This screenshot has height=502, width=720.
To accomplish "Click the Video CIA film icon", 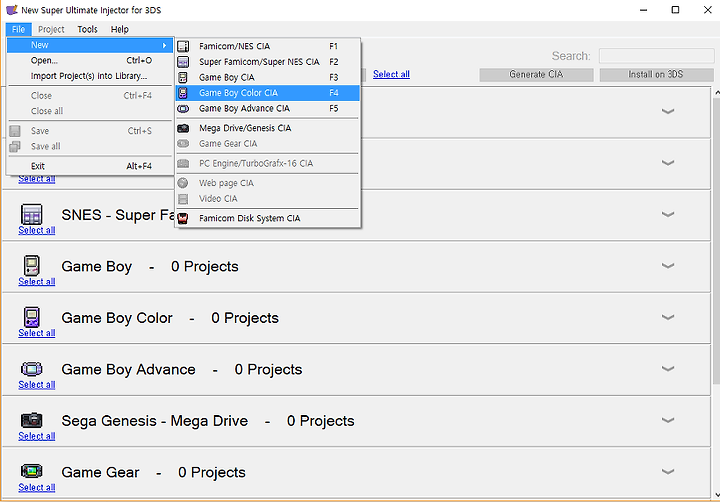I will coord(183,199).
